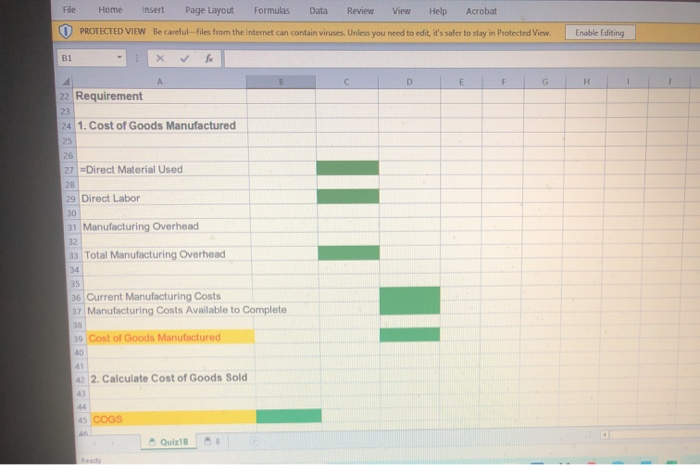Screen dimensions: 700x465
Task: Select column G header
Action: coord(545,82)
